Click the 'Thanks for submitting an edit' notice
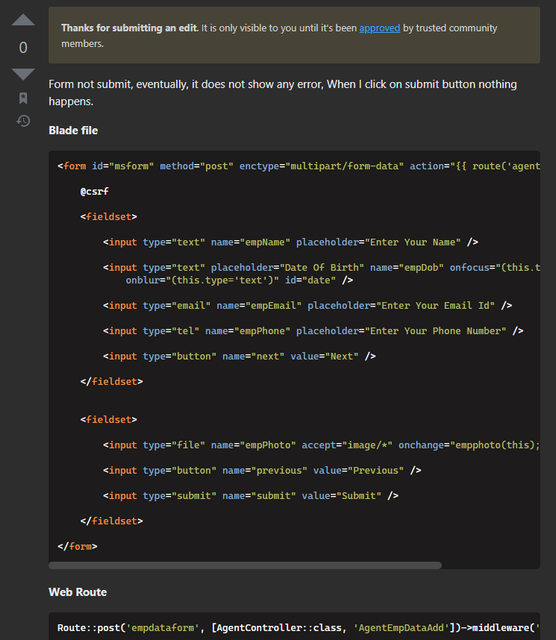556x640 pixels. 294,35
